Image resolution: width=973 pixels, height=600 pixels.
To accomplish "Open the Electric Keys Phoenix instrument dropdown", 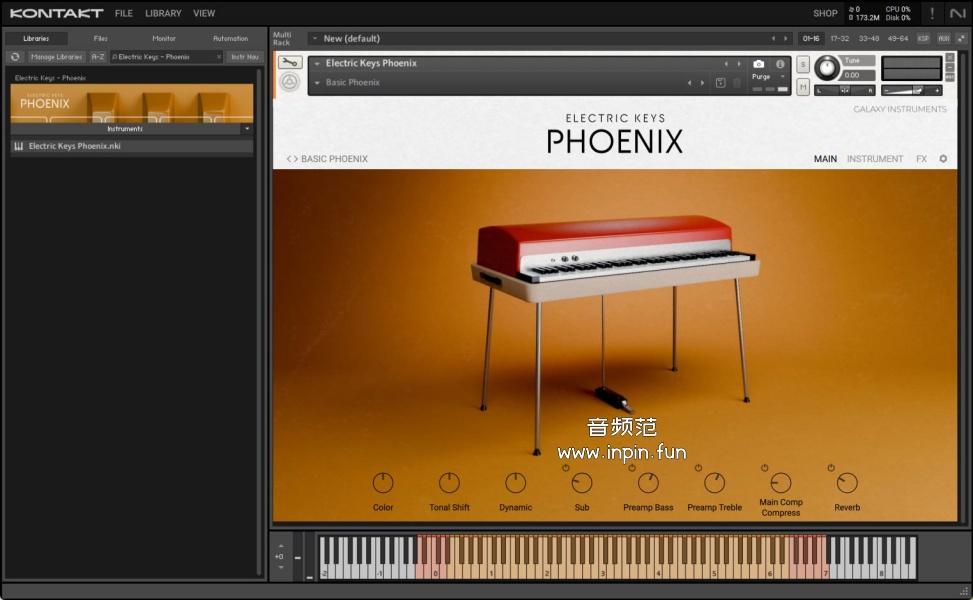I will [317, 63].
